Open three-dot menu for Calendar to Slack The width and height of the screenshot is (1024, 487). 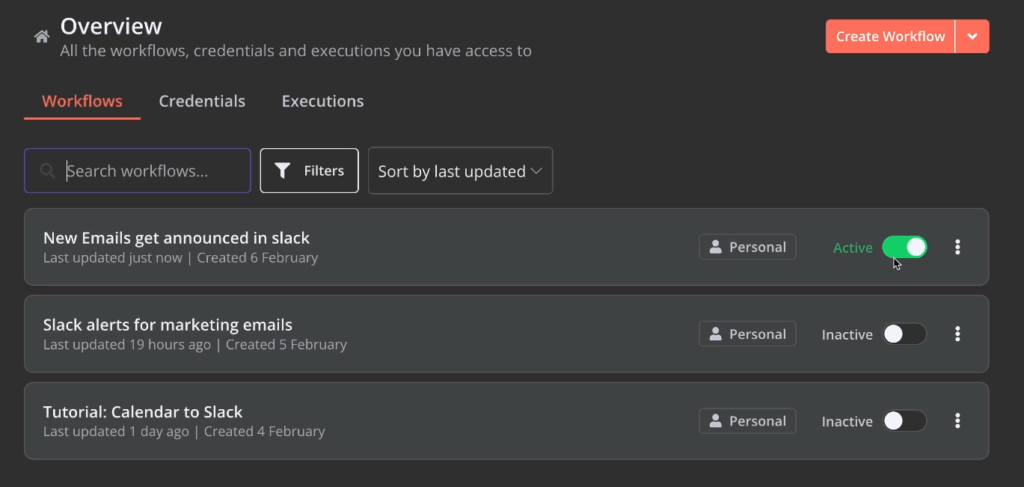point(958,421)
